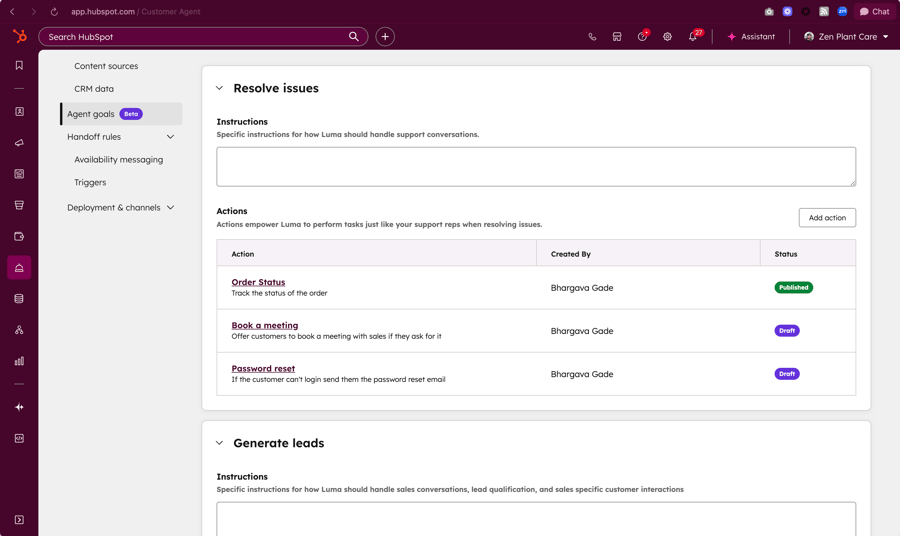Open the Zen Plant Care account dropdown

point(846,37)
